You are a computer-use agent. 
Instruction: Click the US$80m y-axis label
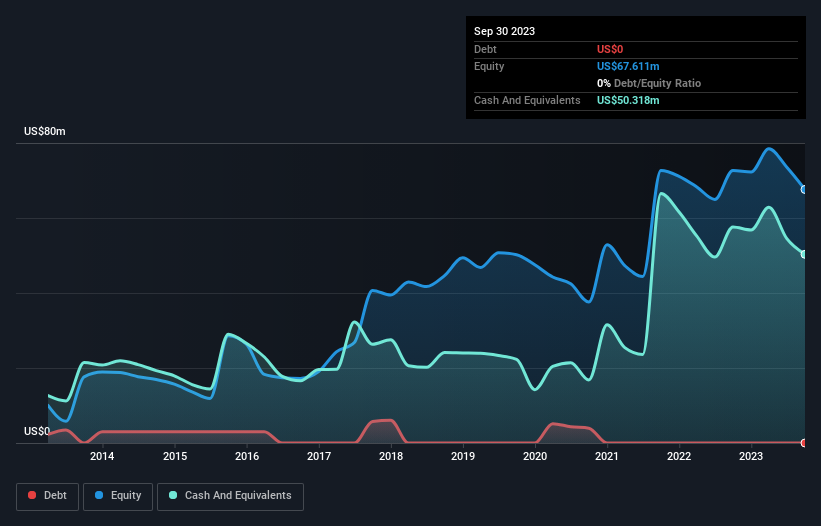click(45, 131)
